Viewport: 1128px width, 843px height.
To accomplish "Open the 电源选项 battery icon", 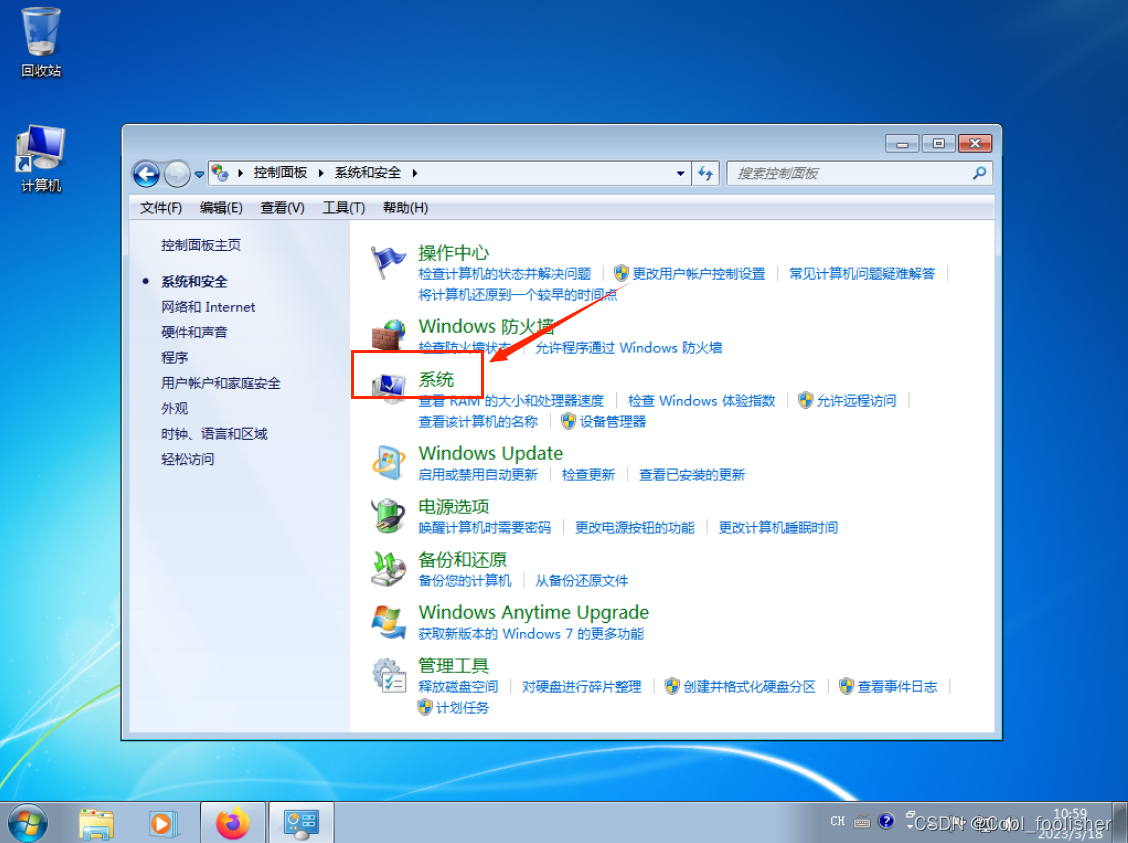I will coord(388,516).
